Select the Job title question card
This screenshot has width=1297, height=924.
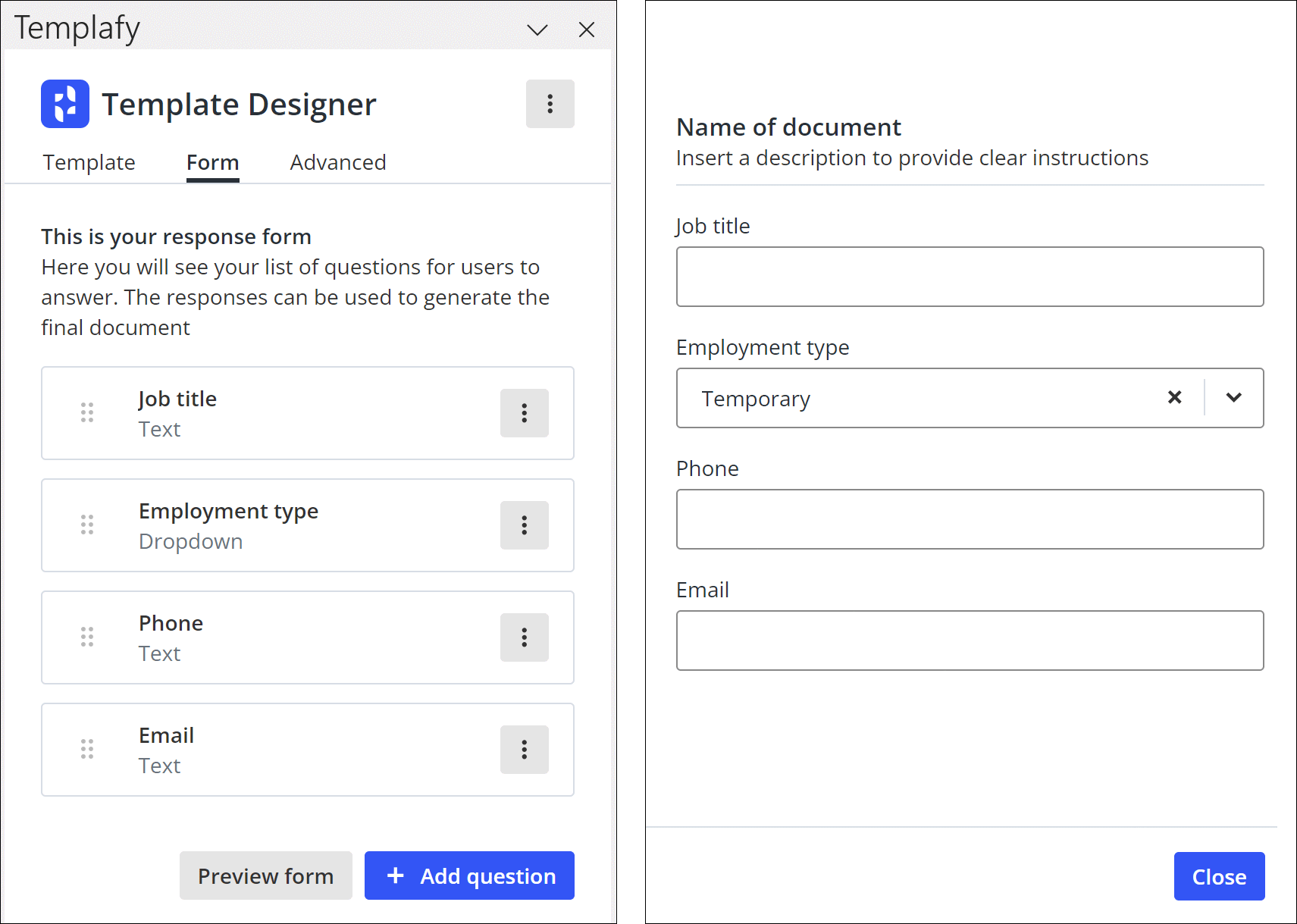tap(308, 413)
